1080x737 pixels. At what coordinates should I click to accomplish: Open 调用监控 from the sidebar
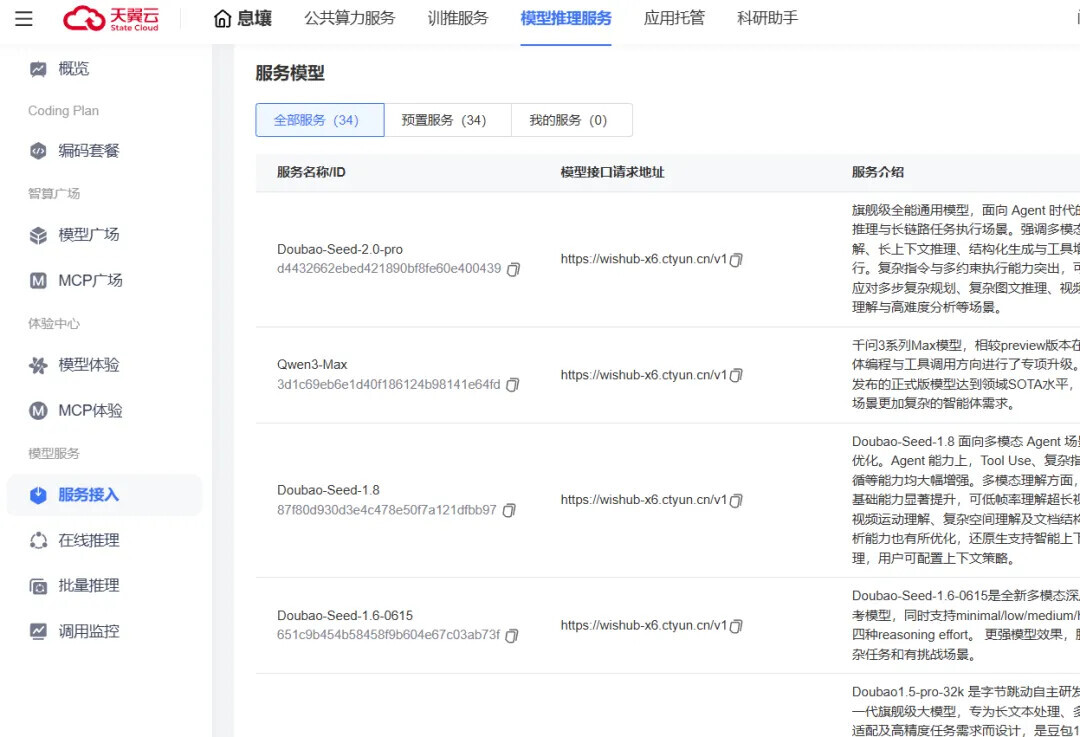pyautogui.click(x=88, y=631)
